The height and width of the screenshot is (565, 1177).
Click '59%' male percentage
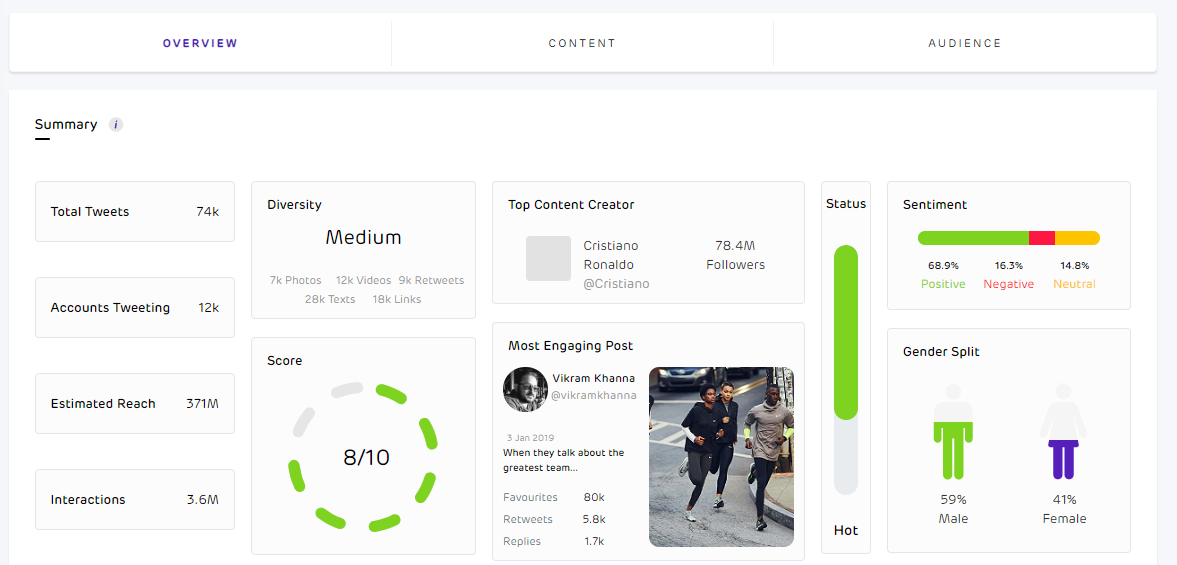coord(953,500)
